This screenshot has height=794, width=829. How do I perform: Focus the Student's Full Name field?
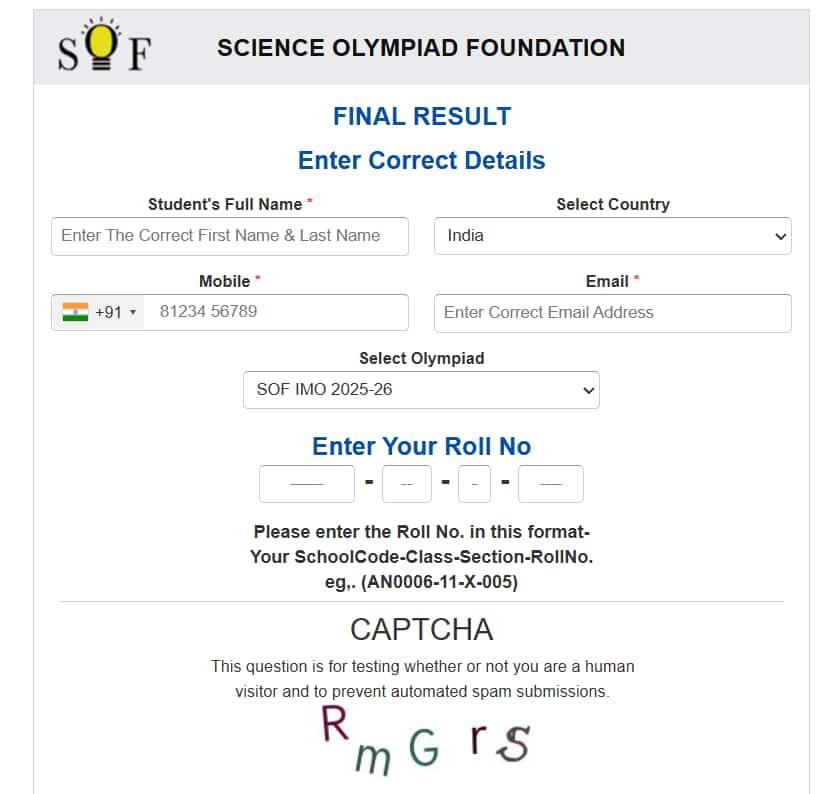click(230, 236)
